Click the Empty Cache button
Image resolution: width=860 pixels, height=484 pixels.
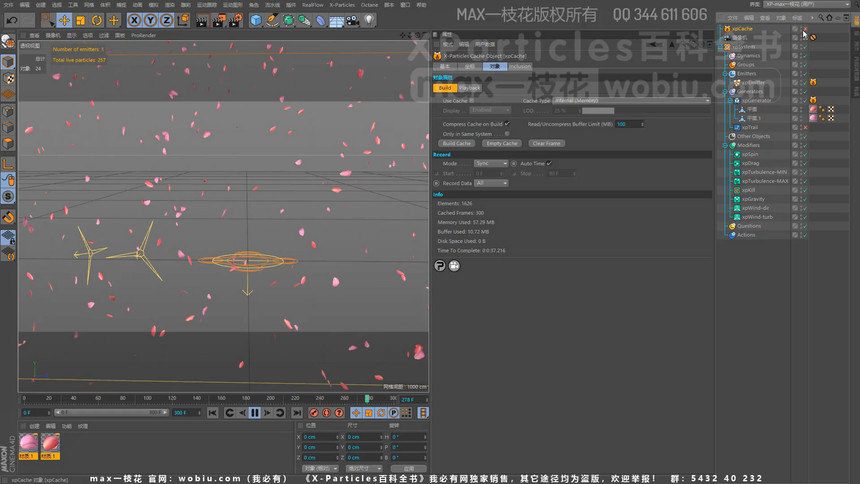502,144
